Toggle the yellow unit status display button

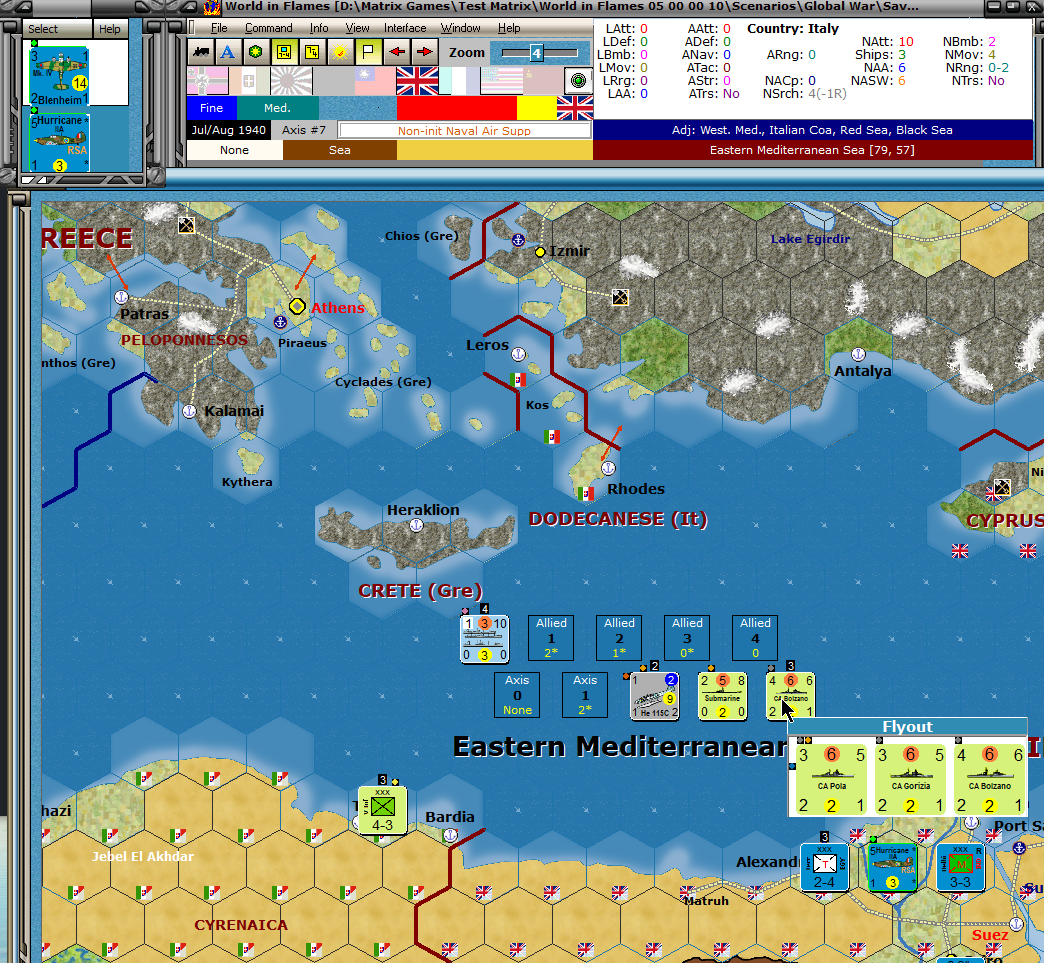(284, 53)
